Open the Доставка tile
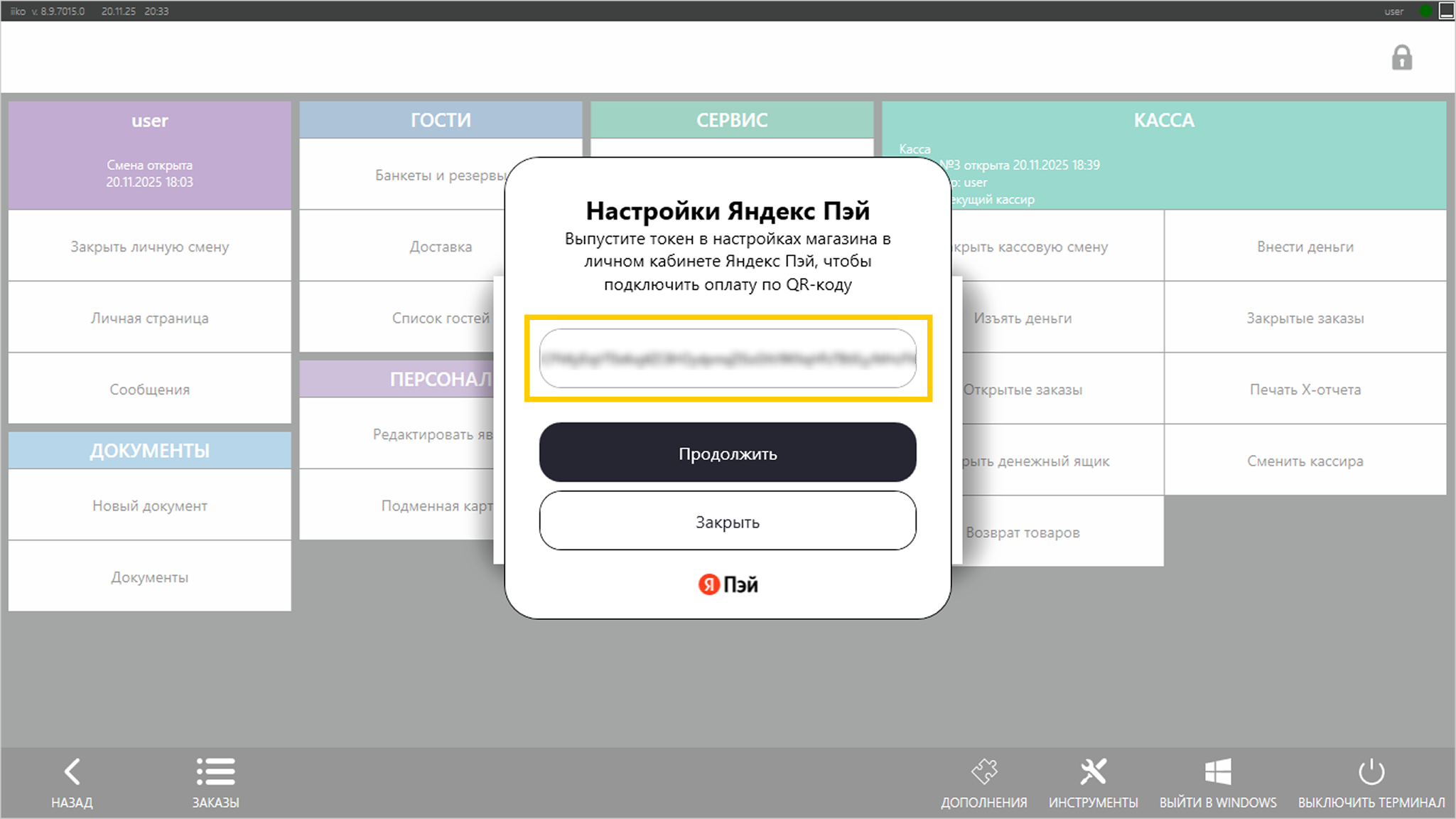 pos(402,246)
